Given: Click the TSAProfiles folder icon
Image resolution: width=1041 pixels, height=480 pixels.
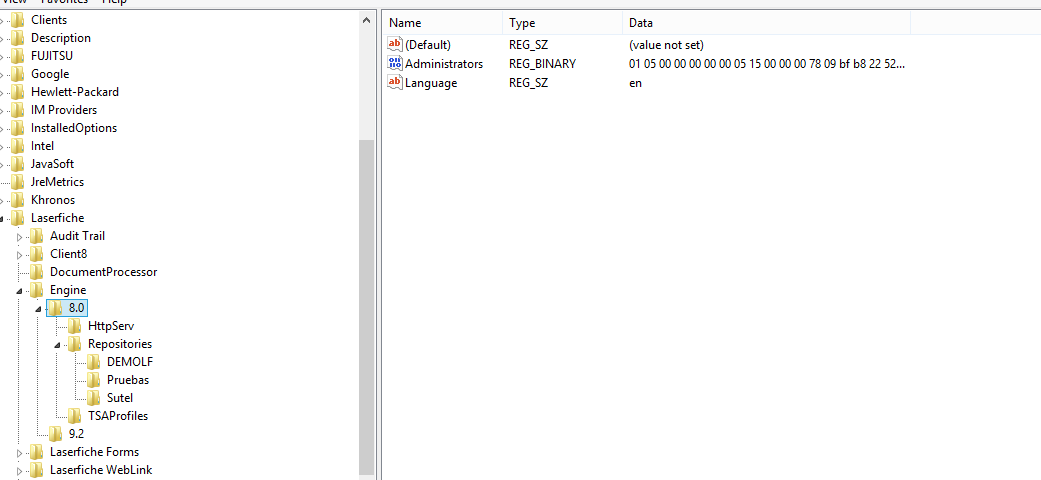Looking at the screenshot, I should (x=74, y=416).
